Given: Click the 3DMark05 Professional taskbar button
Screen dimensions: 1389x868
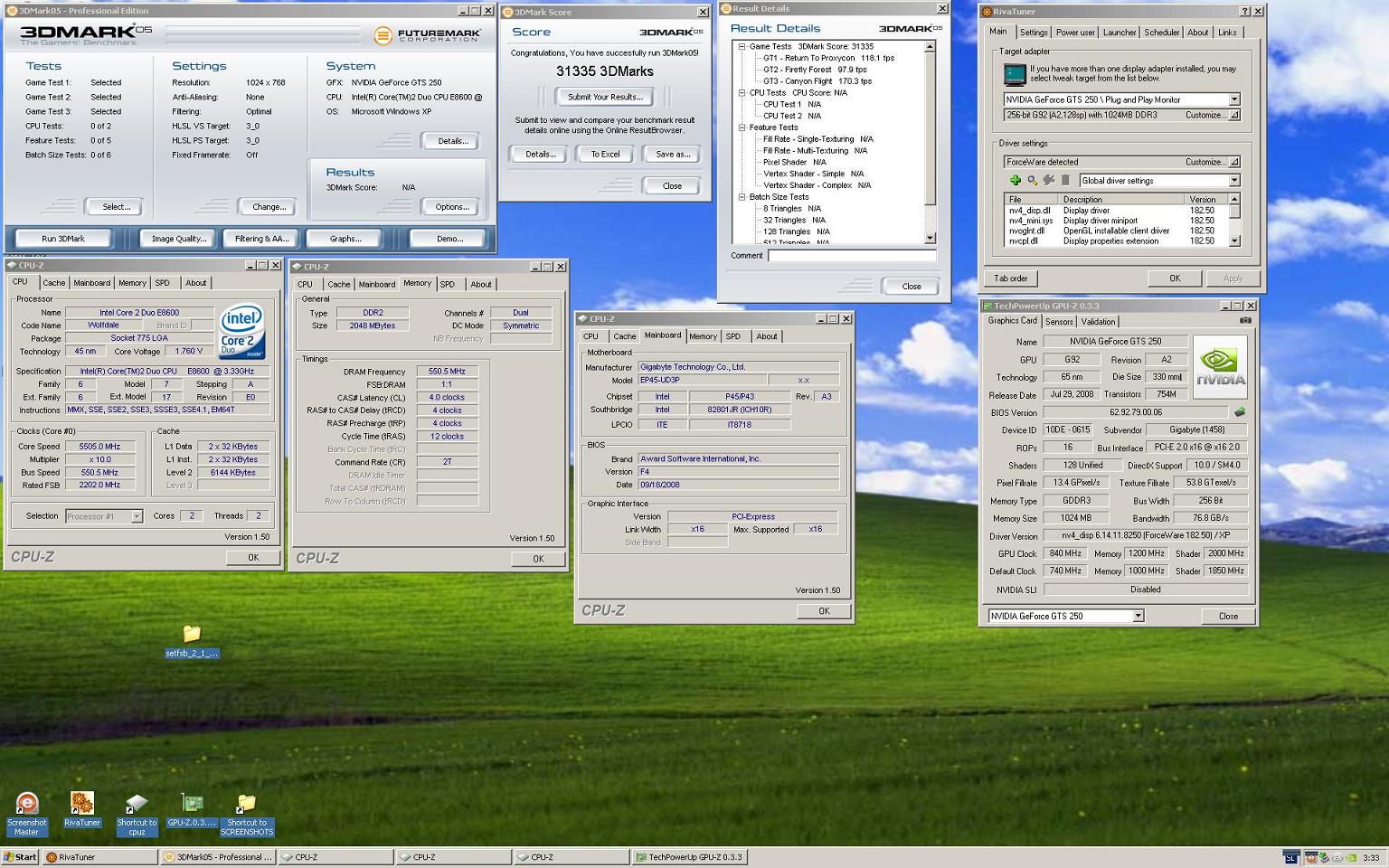Looking at the screenshot, I should tap(218, 857).
